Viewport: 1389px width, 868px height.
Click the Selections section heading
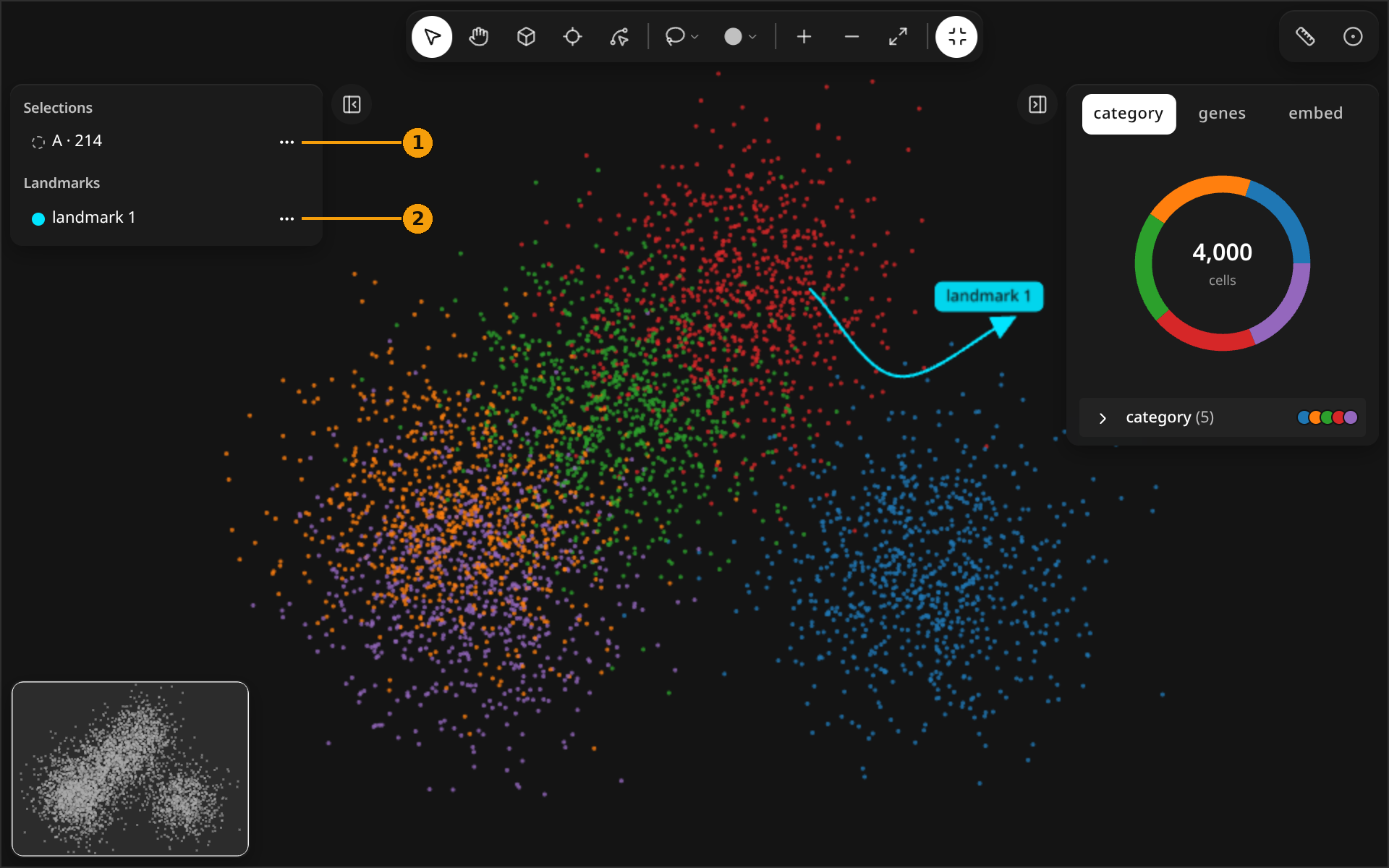[x=58, y=108]
